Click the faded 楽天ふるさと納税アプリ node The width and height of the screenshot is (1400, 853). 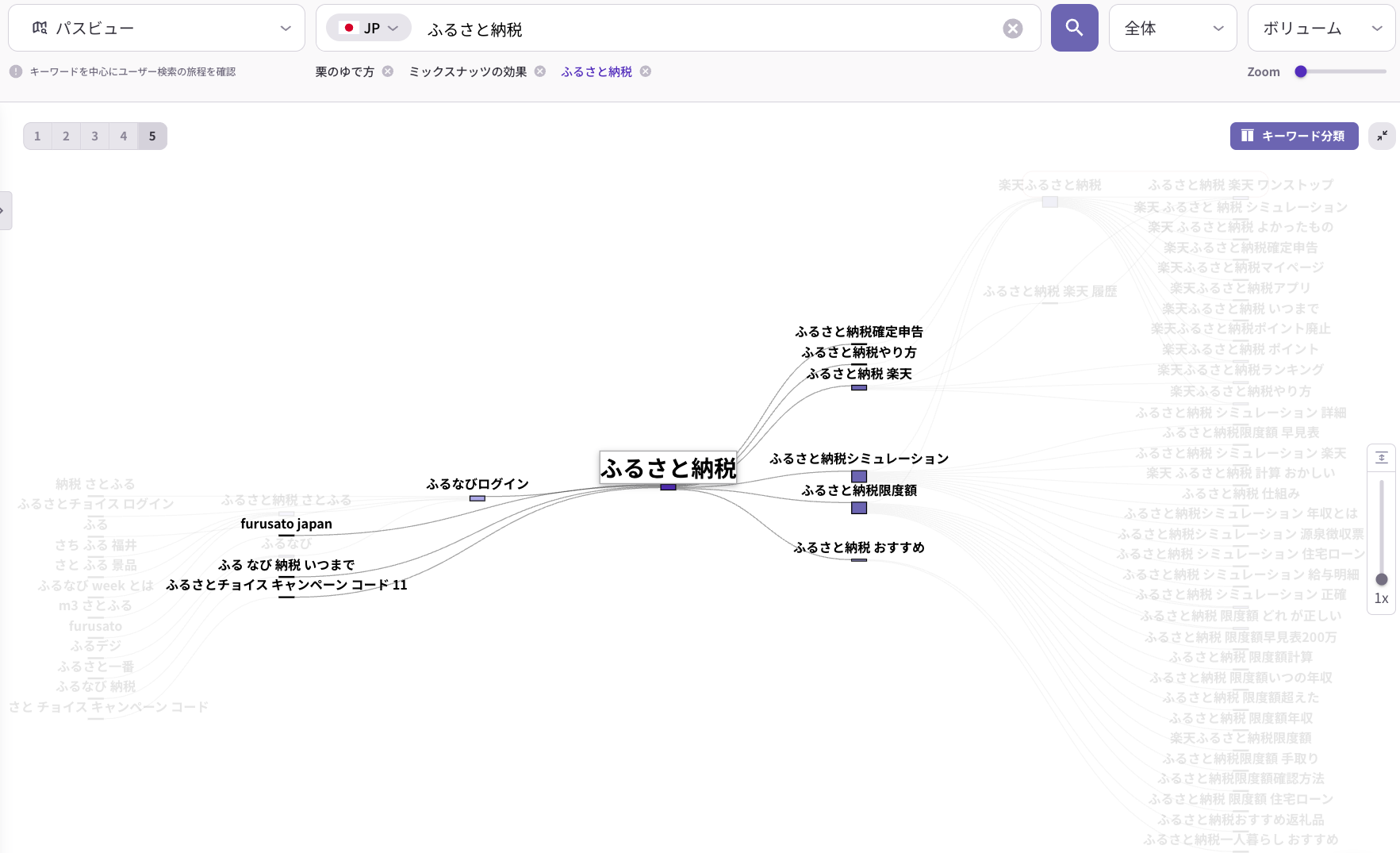click(x=1241, y=288)
